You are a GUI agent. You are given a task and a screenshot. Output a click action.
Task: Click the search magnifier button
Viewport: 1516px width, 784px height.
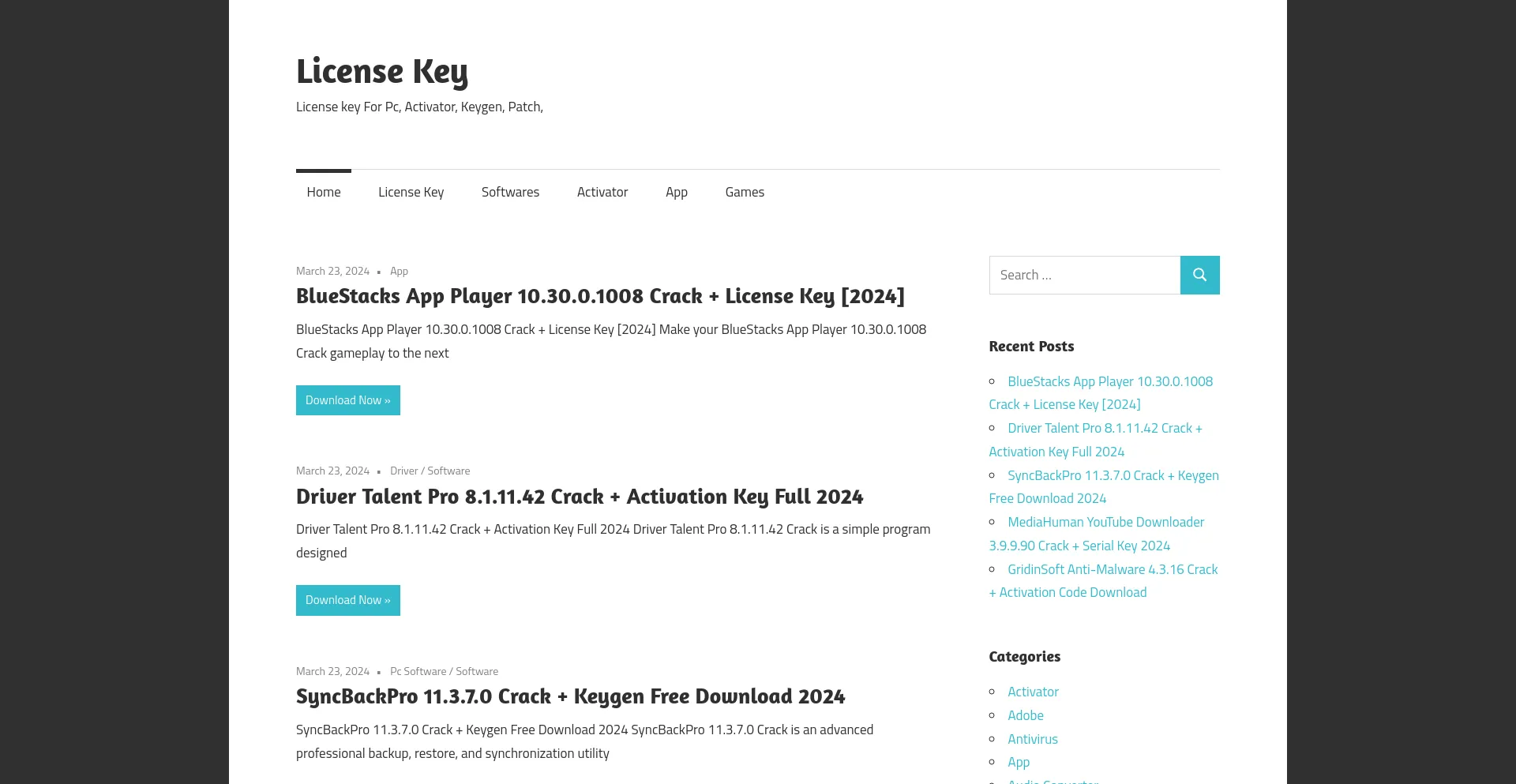tap(1199, 275)
